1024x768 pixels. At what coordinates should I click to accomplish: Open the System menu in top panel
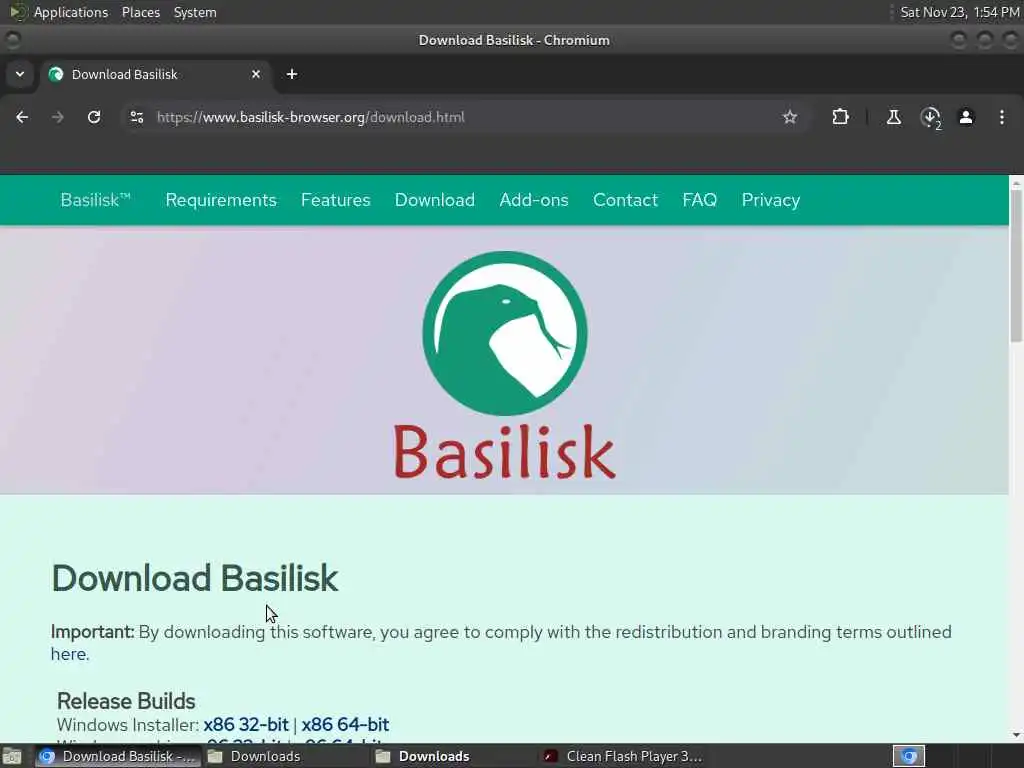pos(195,12)
